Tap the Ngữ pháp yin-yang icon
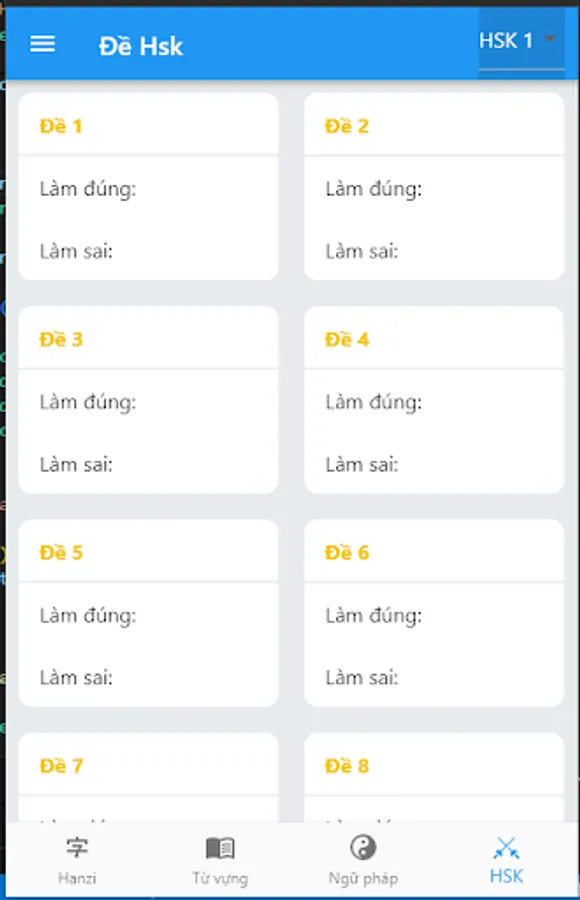This screenshot has width=580, height=900. point(362,849)
